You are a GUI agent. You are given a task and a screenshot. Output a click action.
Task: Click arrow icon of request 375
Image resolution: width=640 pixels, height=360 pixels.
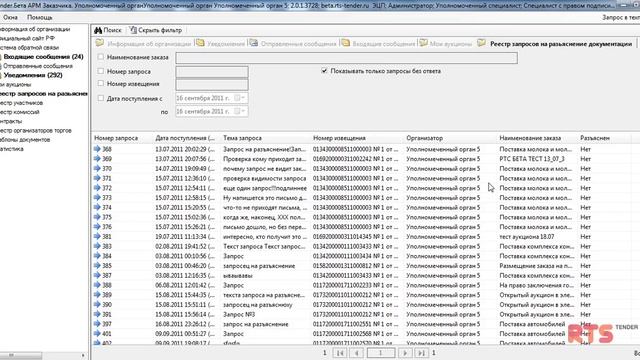point(97,217)
